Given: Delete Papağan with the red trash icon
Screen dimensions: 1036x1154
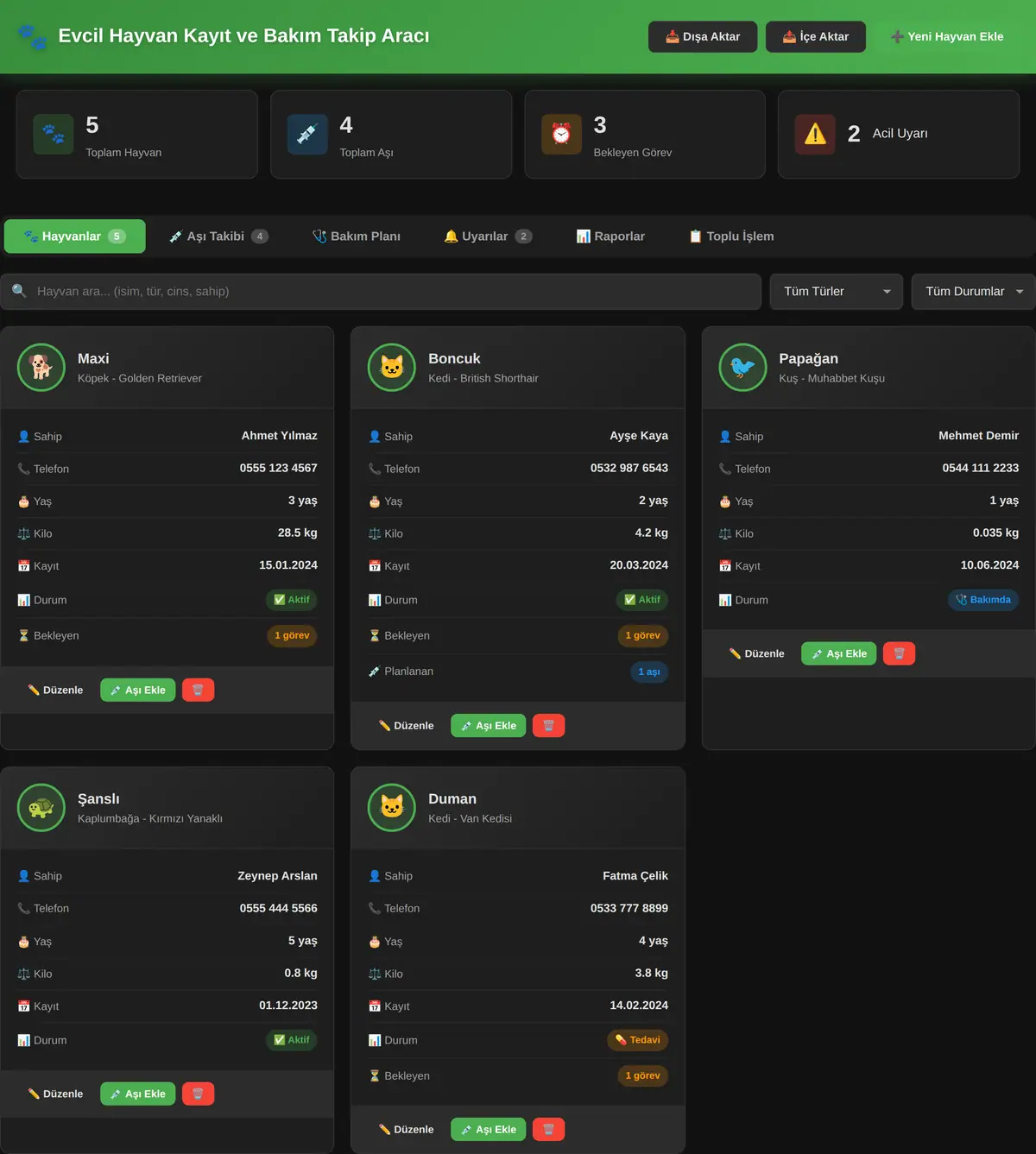Looking at the screenshot, I should pyautogui.click(x=899, y=654).
